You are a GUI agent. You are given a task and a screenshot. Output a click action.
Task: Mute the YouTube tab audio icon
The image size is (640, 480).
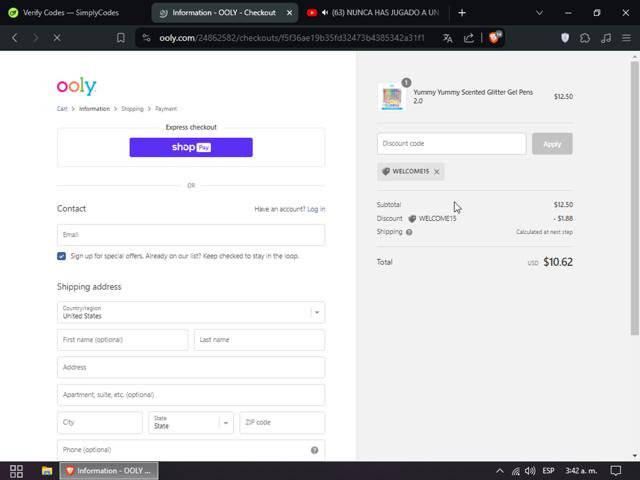click(325, 13)
